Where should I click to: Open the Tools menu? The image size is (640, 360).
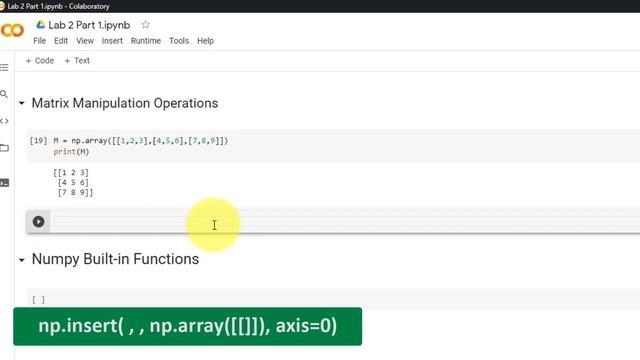(x=179, y=41)
